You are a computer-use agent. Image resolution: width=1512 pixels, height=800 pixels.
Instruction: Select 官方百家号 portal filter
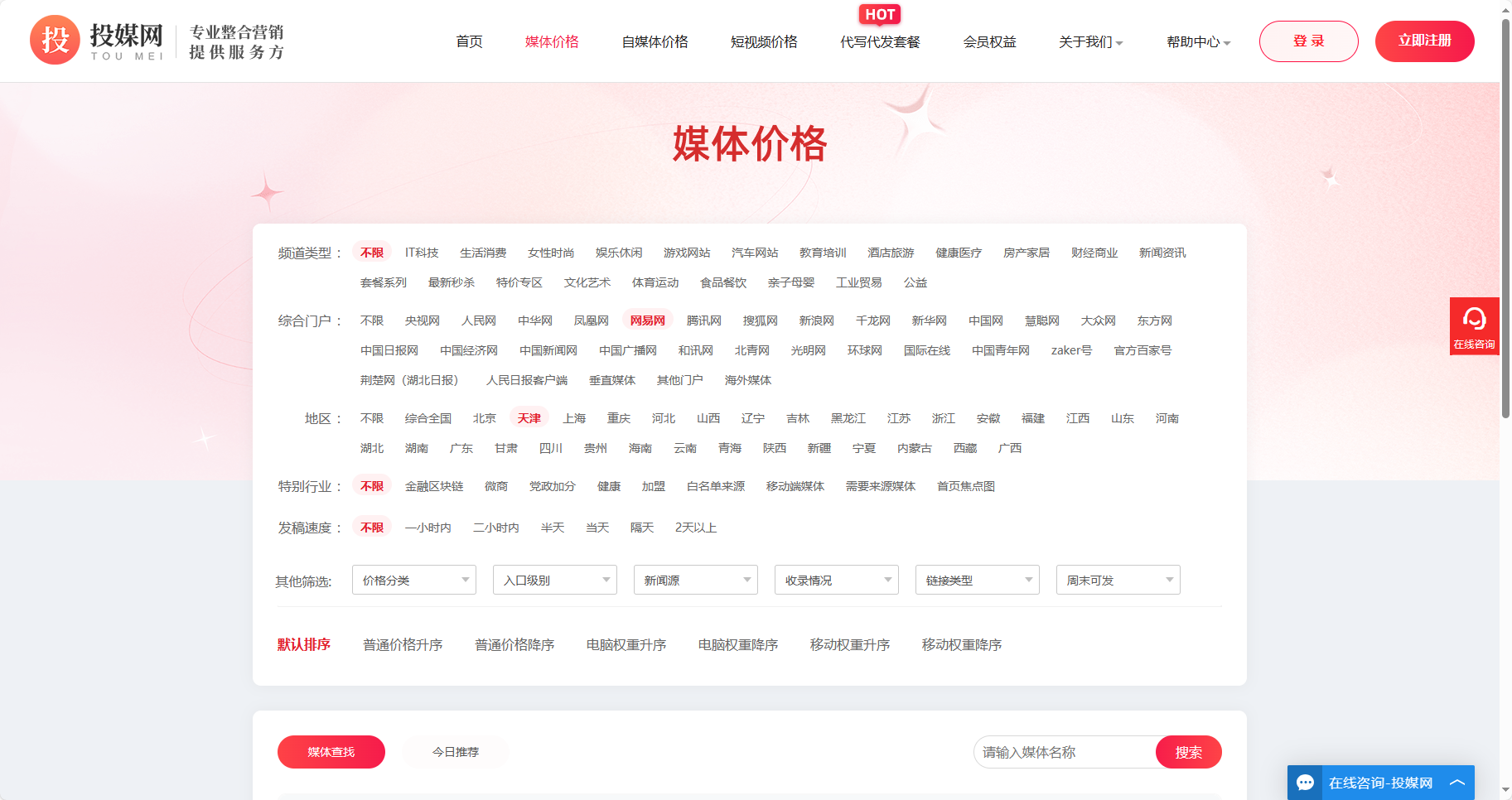click(1142, 350)
